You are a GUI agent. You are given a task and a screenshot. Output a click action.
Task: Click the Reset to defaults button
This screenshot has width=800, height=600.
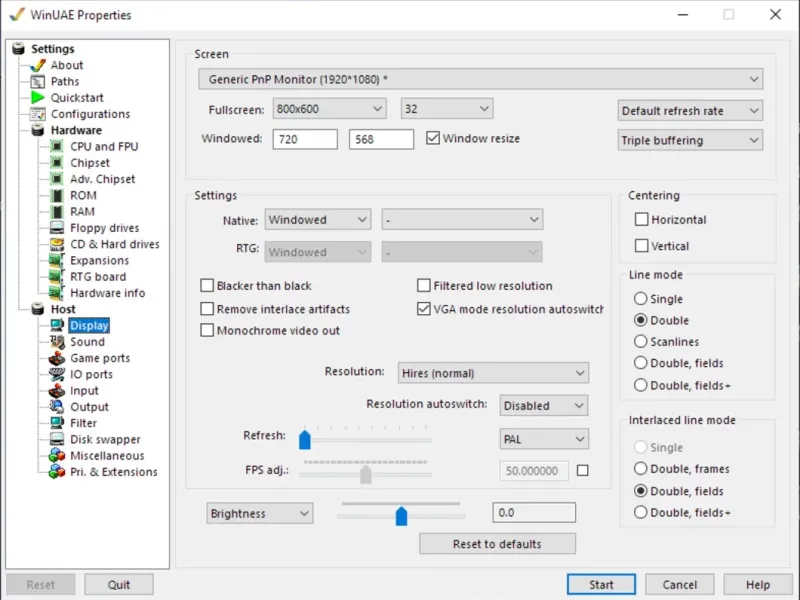point(497,544)
